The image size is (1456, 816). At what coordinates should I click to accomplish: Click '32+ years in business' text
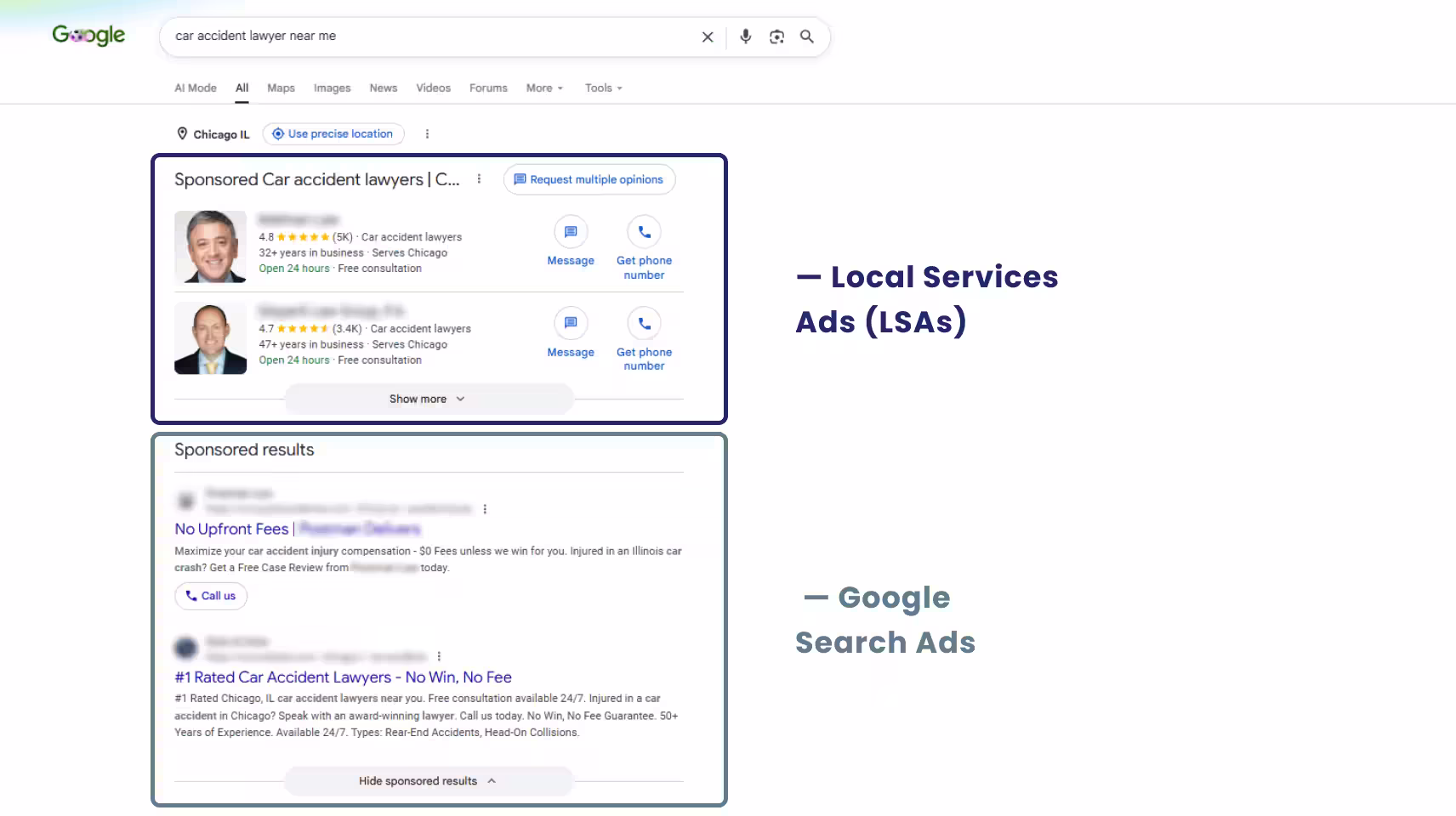(311, 252)
